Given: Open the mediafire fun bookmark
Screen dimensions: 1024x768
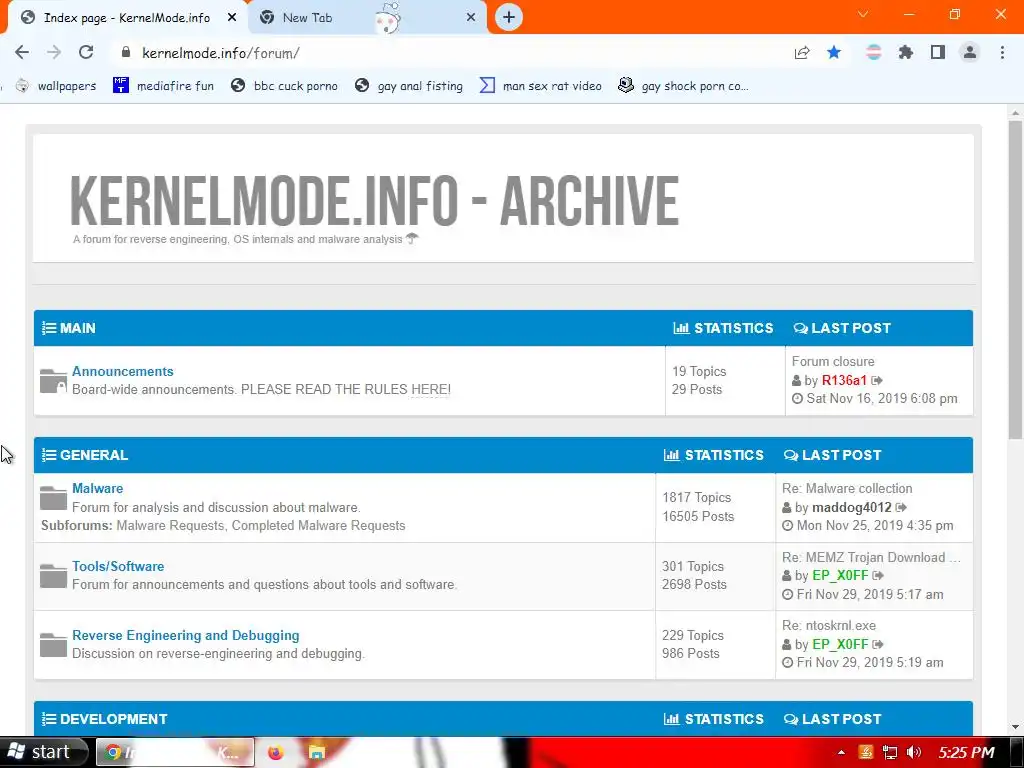Looking at the screenshot, I should 163,86.
